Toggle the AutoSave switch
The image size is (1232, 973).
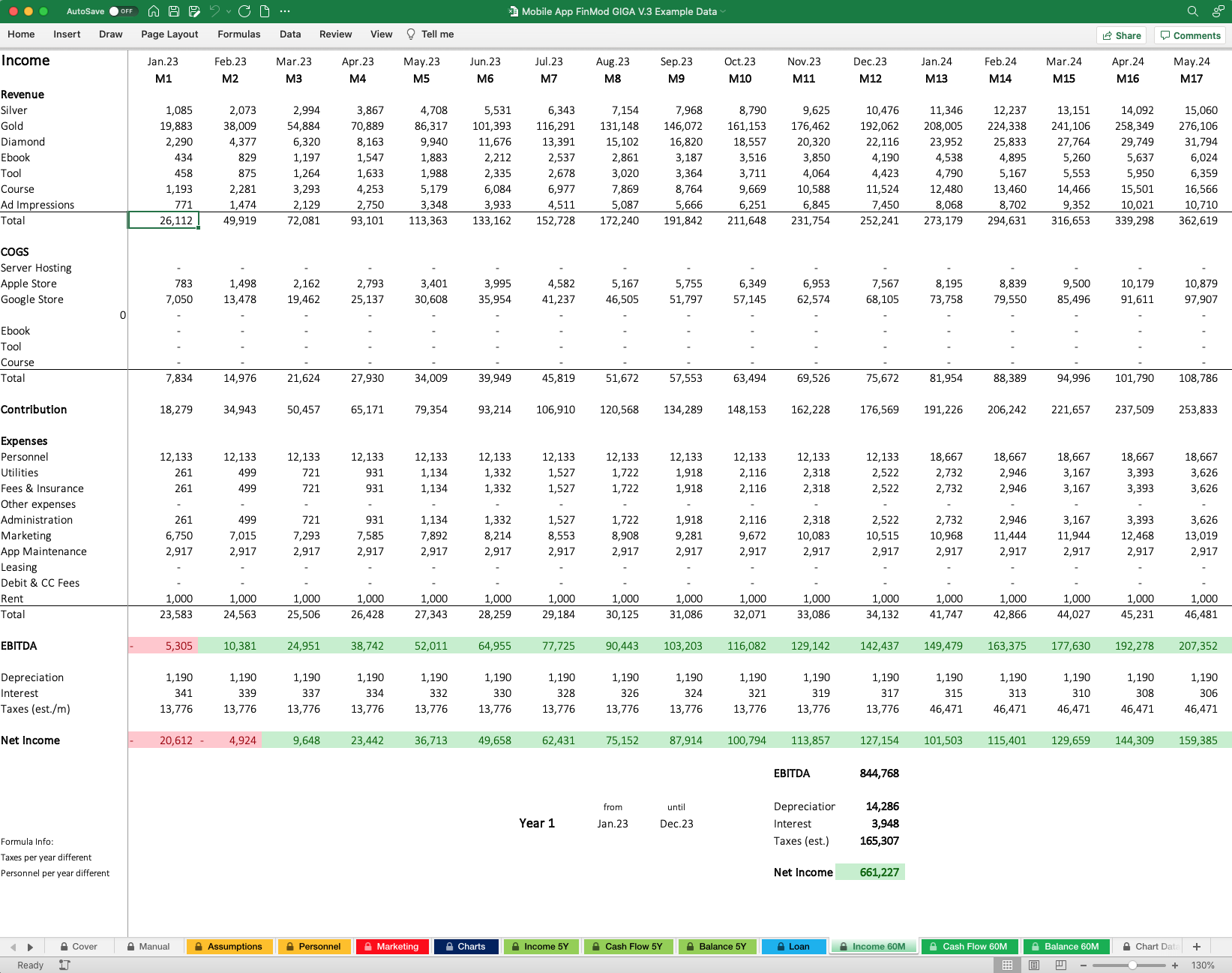[x=123, y=11]
